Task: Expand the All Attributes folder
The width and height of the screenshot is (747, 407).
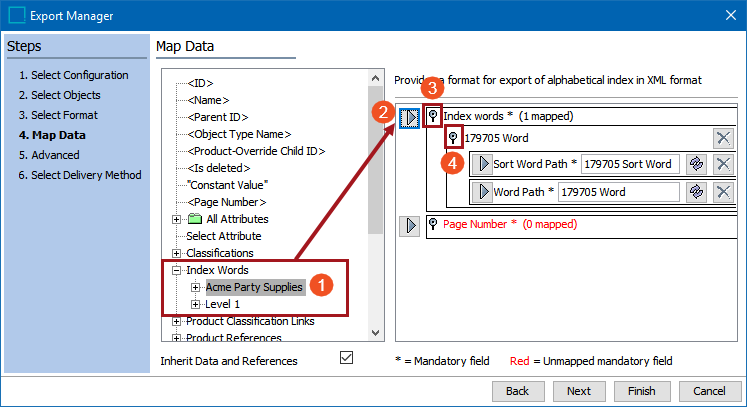Action: [177, 219]
